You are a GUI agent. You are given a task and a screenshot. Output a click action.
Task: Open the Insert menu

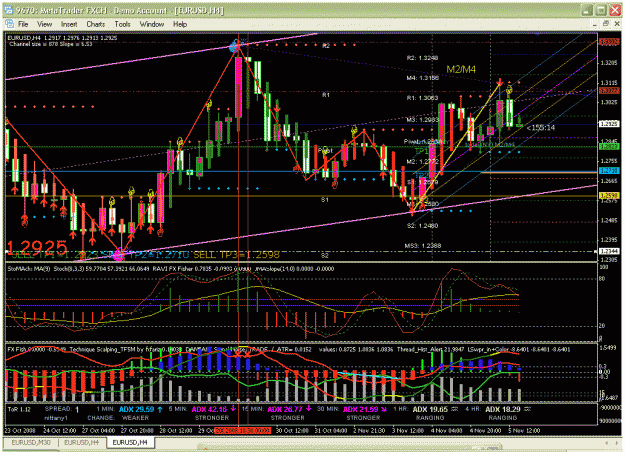click(x=69, y=24)
